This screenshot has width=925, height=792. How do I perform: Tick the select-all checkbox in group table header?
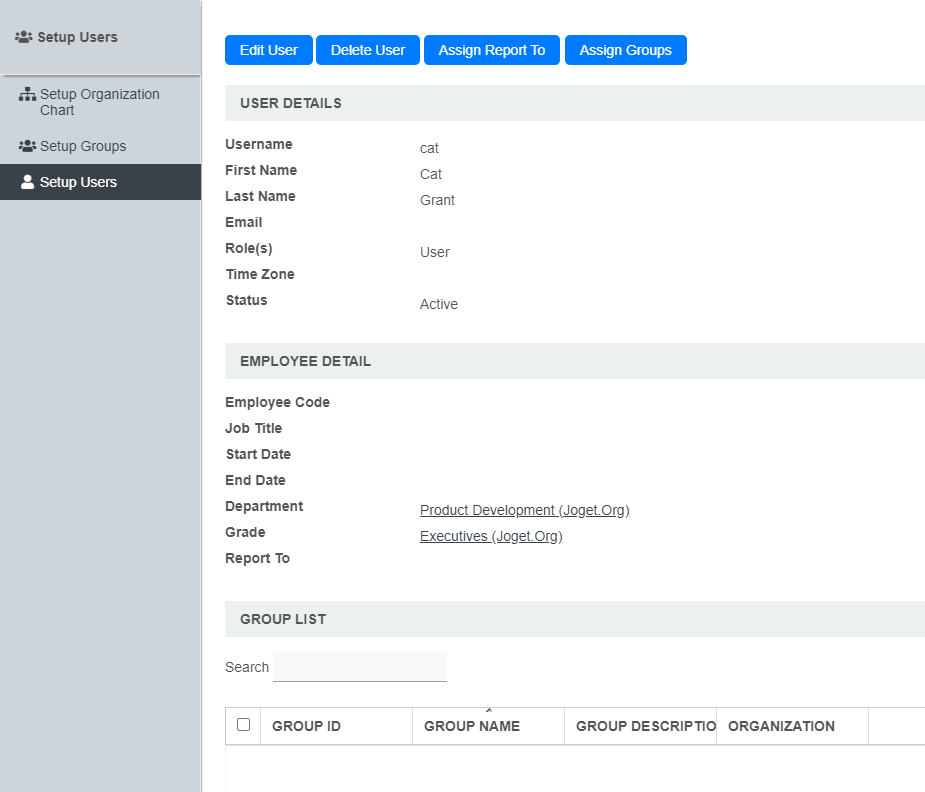(243, 725)
